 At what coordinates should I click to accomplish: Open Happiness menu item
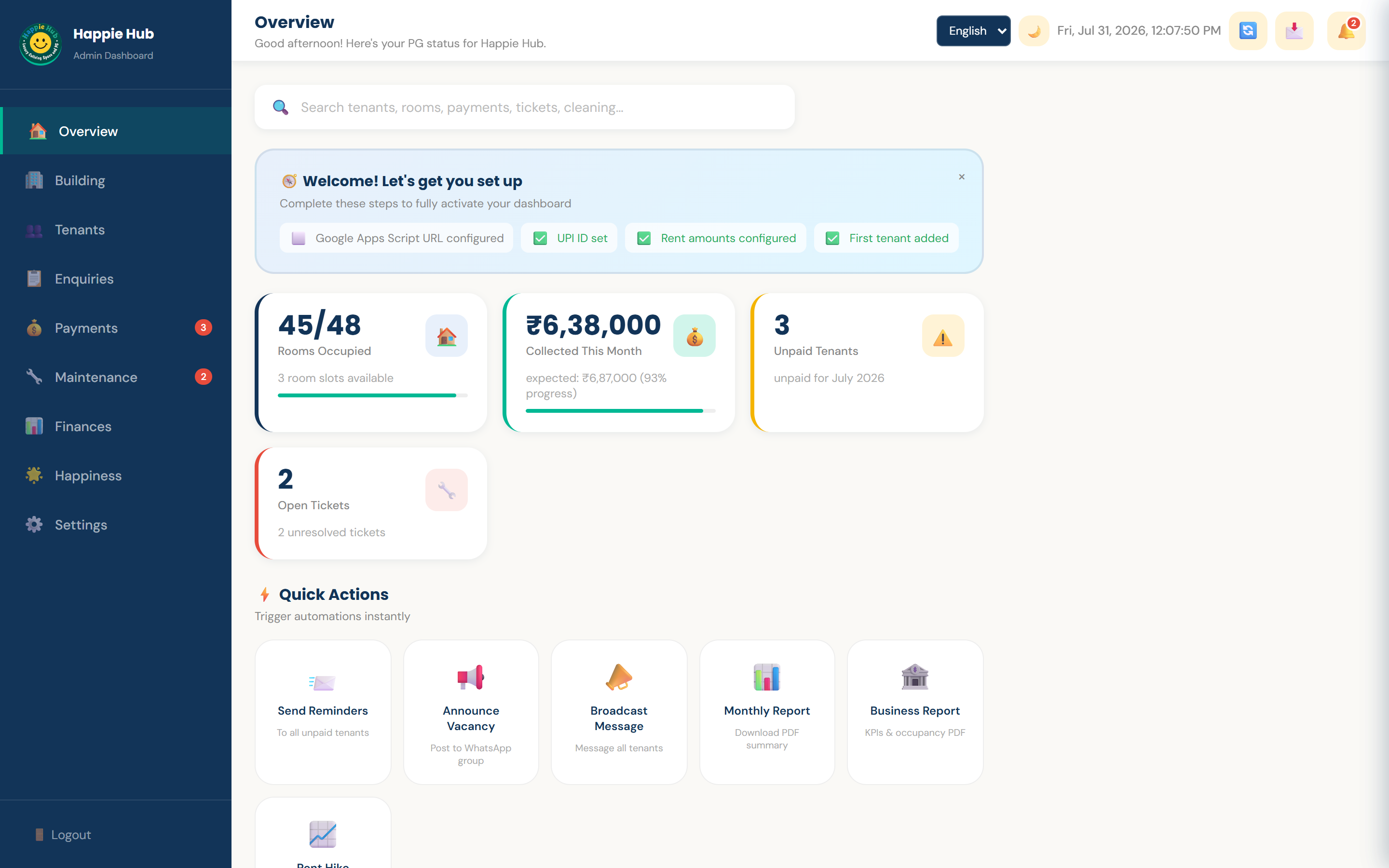[x=116, y=475]
